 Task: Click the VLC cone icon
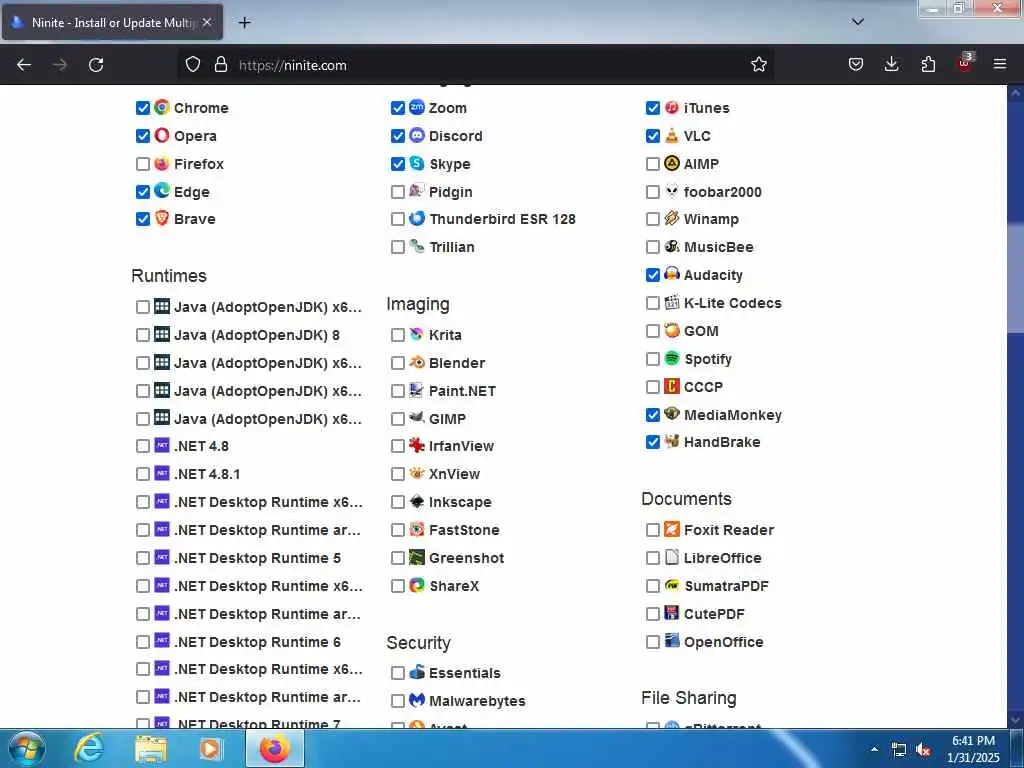[671, 135]
